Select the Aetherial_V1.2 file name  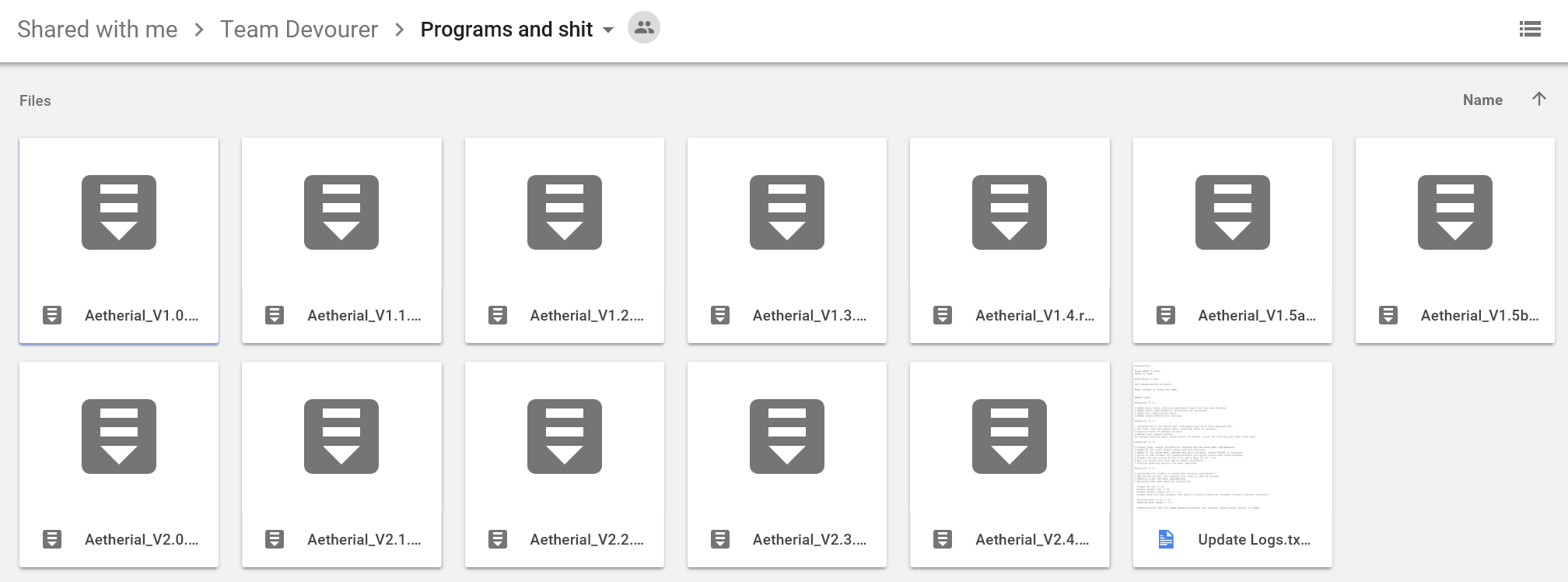586,315
